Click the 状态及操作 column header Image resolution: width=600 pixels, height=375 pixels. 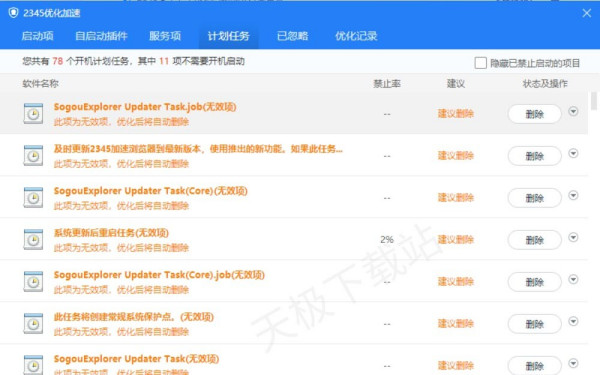point(545,83)
